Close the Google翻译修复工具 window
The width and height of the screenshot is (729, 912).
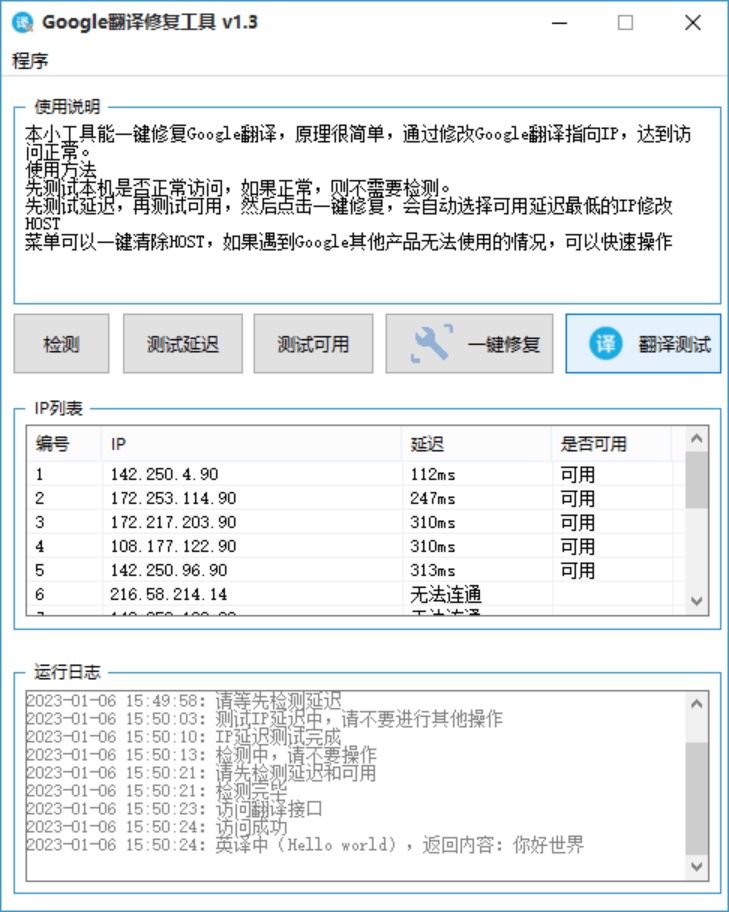[x=693, y=23]
